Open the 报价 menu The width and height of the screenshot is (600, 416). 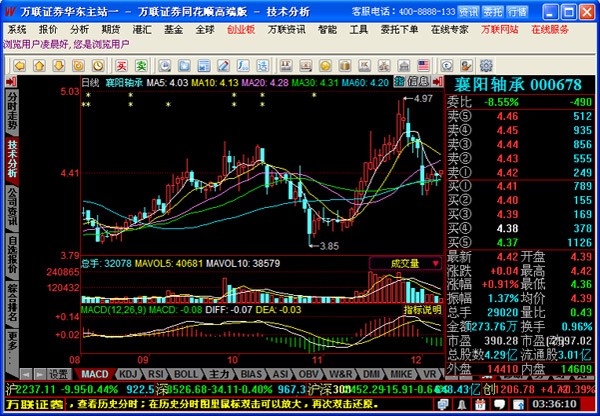pyautogui.click(x=48, y=30)
